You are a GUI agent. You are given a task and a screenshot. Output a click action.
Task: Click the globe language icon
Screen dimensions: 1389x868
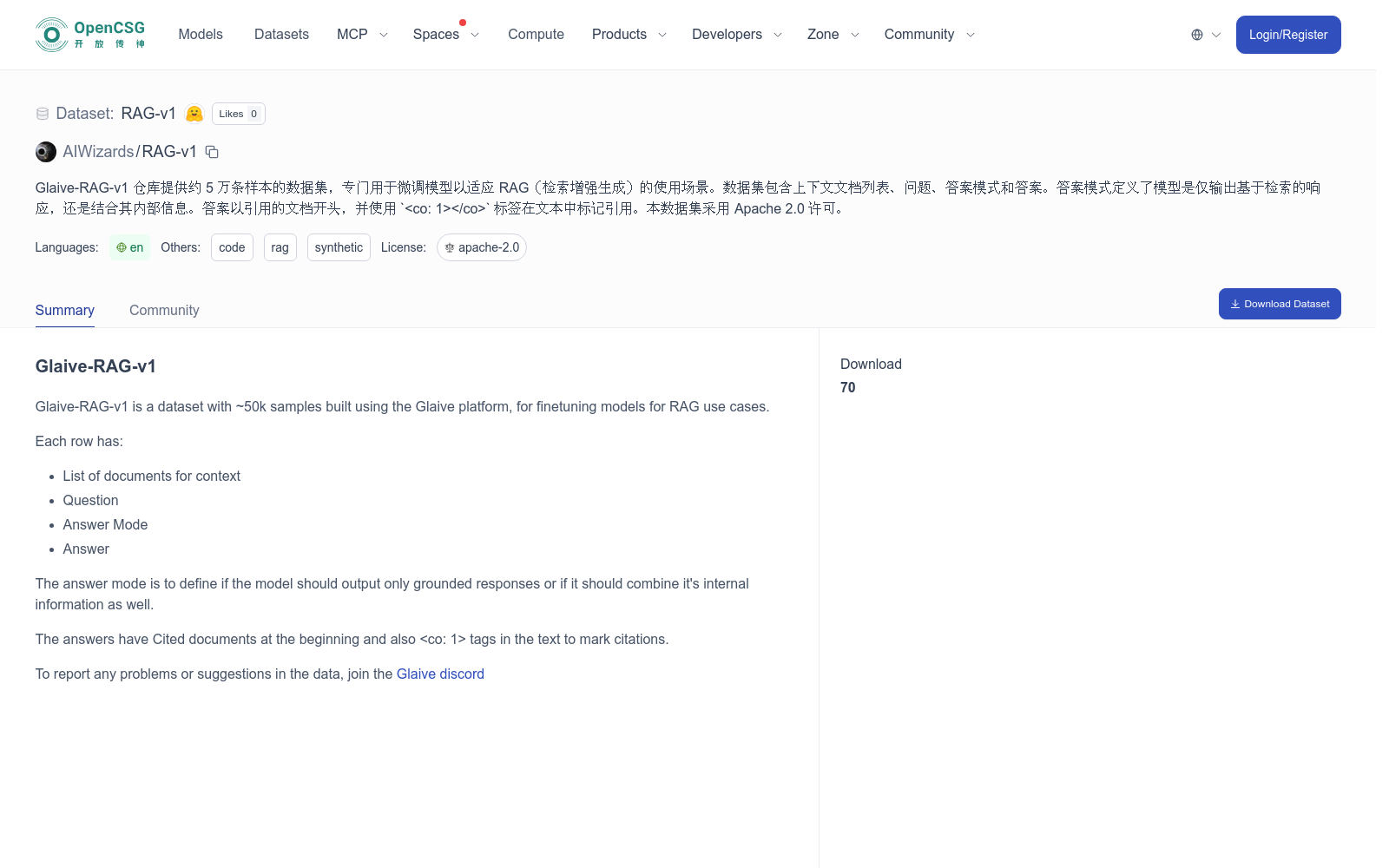pos(1197,35)
